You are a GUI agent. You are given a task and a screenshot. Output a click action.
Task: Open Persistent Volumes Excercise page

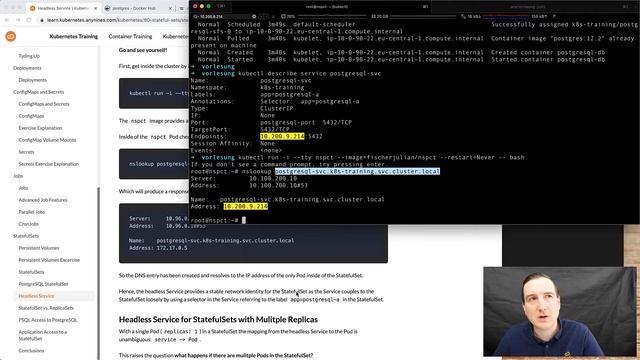click(49, 260)
